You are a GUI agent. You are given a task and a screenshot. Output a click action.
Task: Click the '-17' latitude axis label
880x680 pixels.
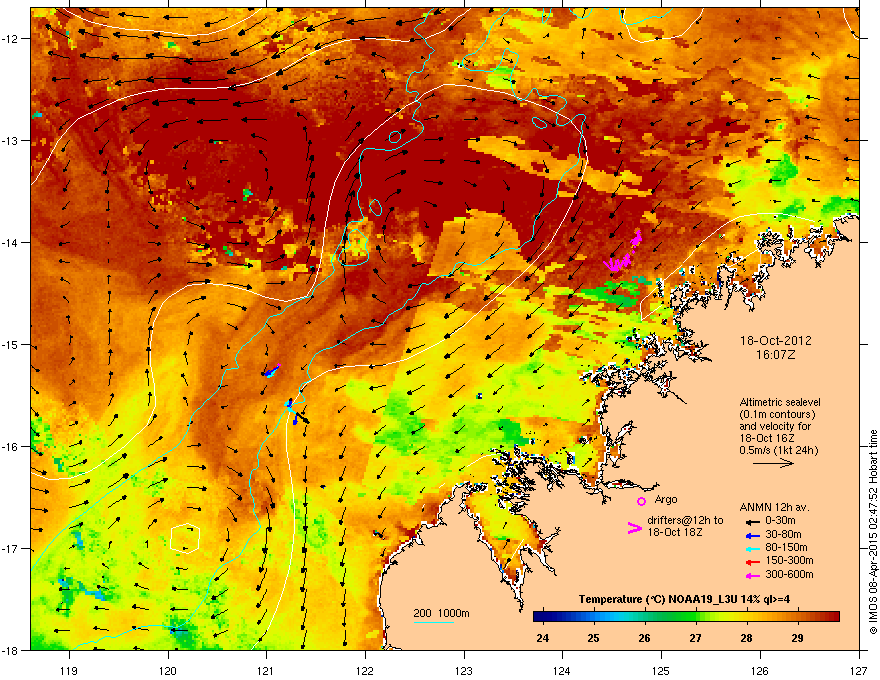[x=9, y=548]
